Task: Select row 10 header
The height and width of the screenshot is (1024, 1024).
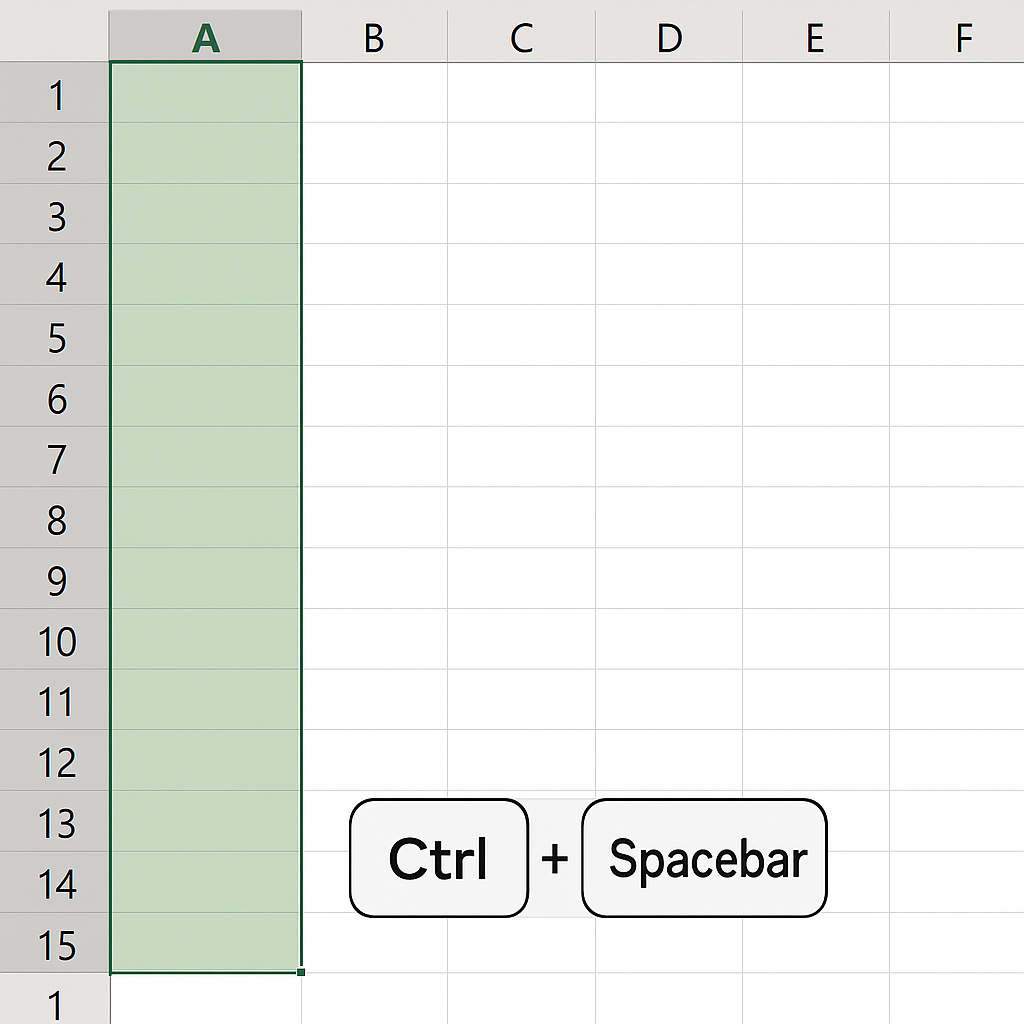Action: coord(55,639)
